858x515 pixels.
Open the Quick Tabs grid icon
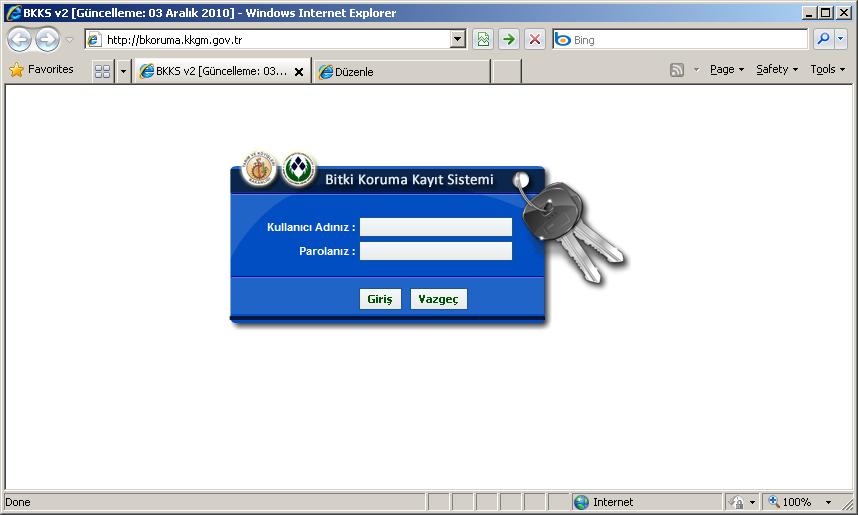102,71
